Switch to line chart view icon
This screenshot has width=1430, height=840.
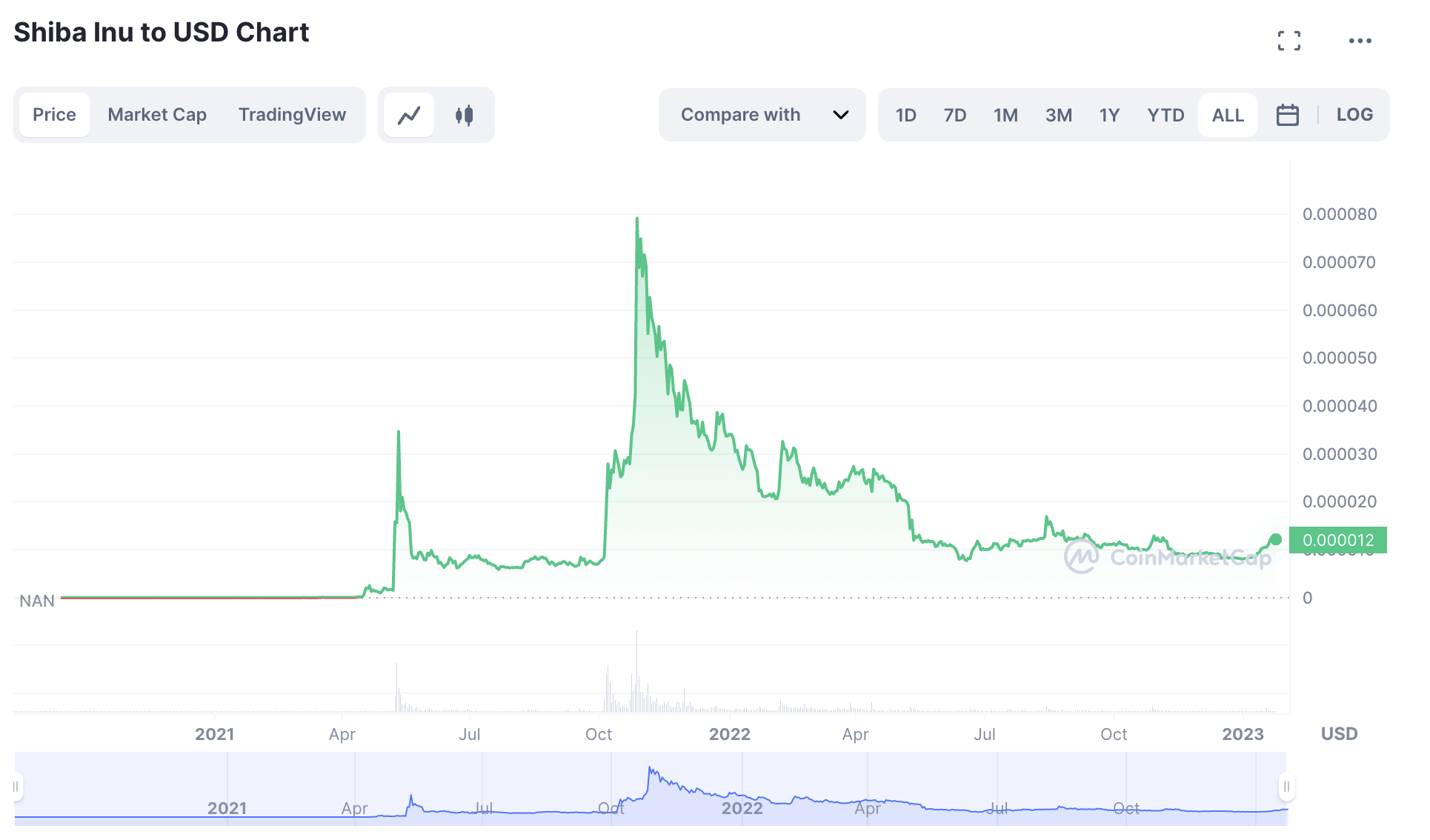click(x=409, y=115)
